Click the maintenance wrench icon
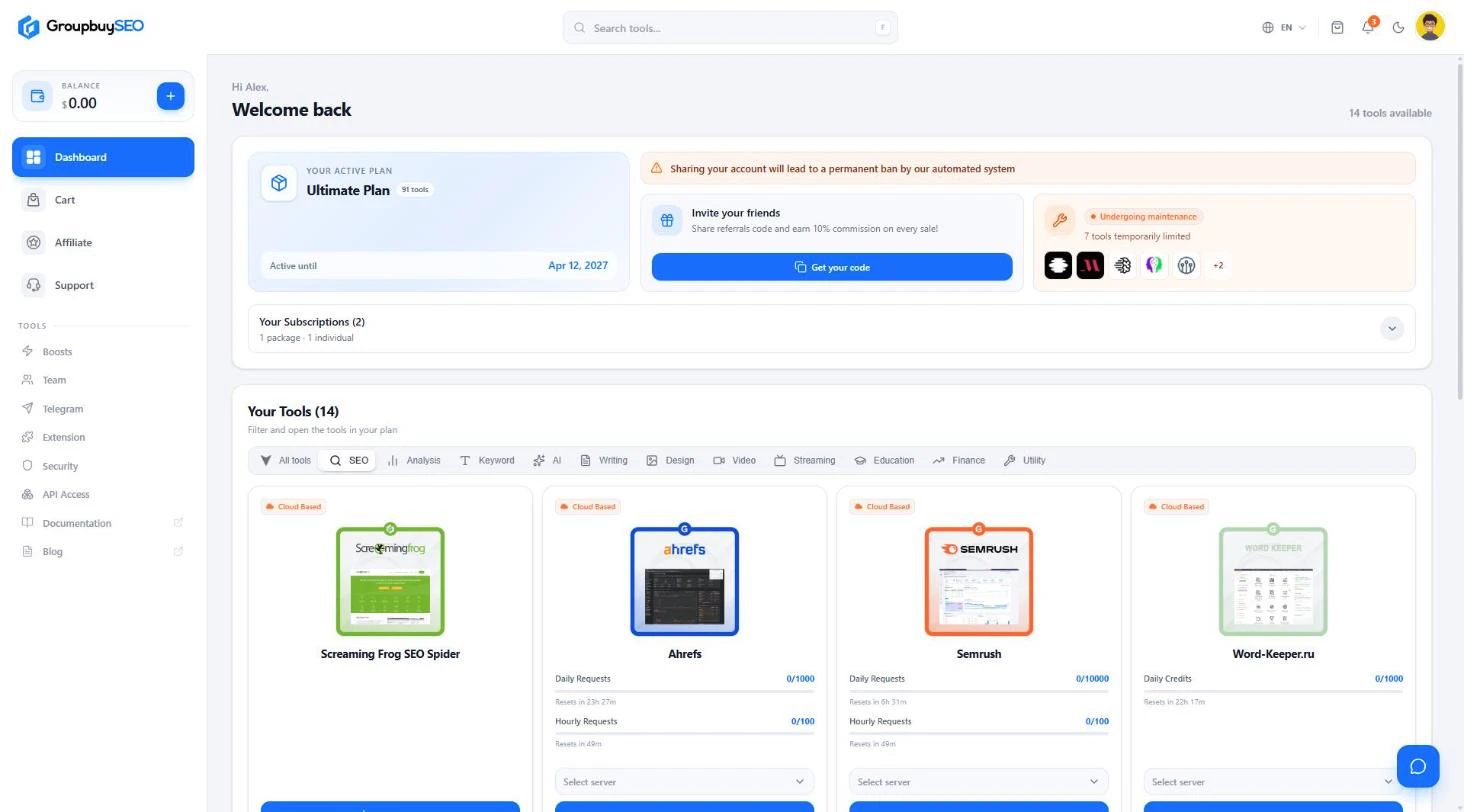 [x=1059, y=220]
